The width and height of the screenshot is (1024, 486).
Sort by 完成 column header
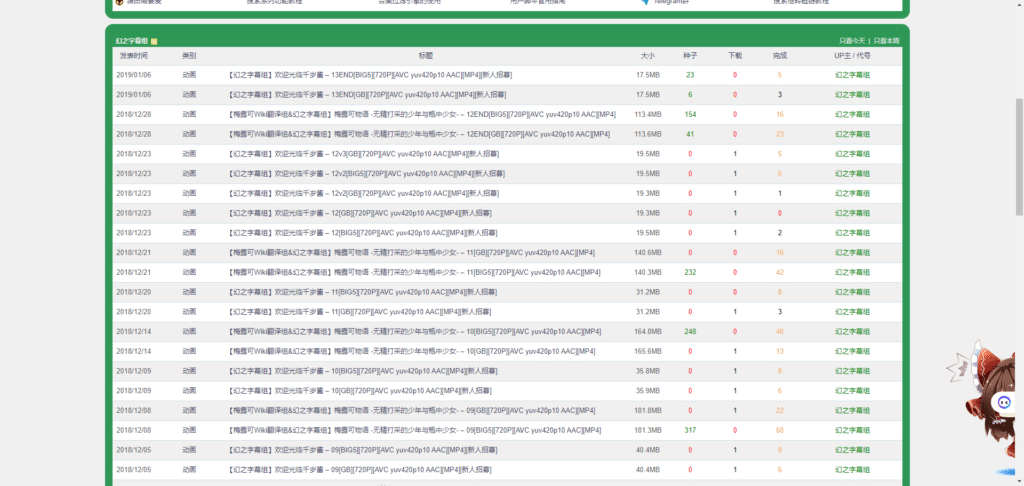coord(780,56)
